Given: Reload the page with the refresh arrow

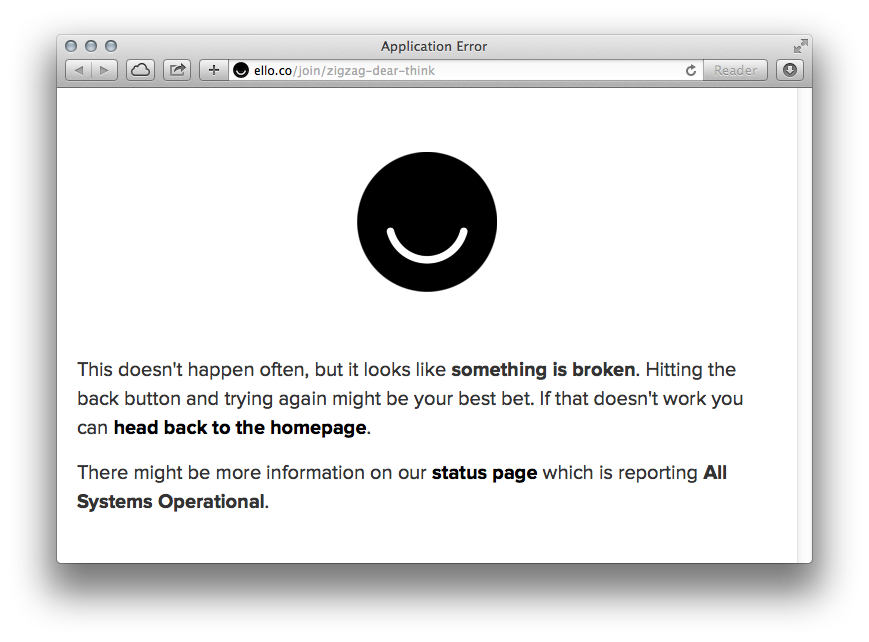Looking at the screenshot, I should [x=691, y=70].
